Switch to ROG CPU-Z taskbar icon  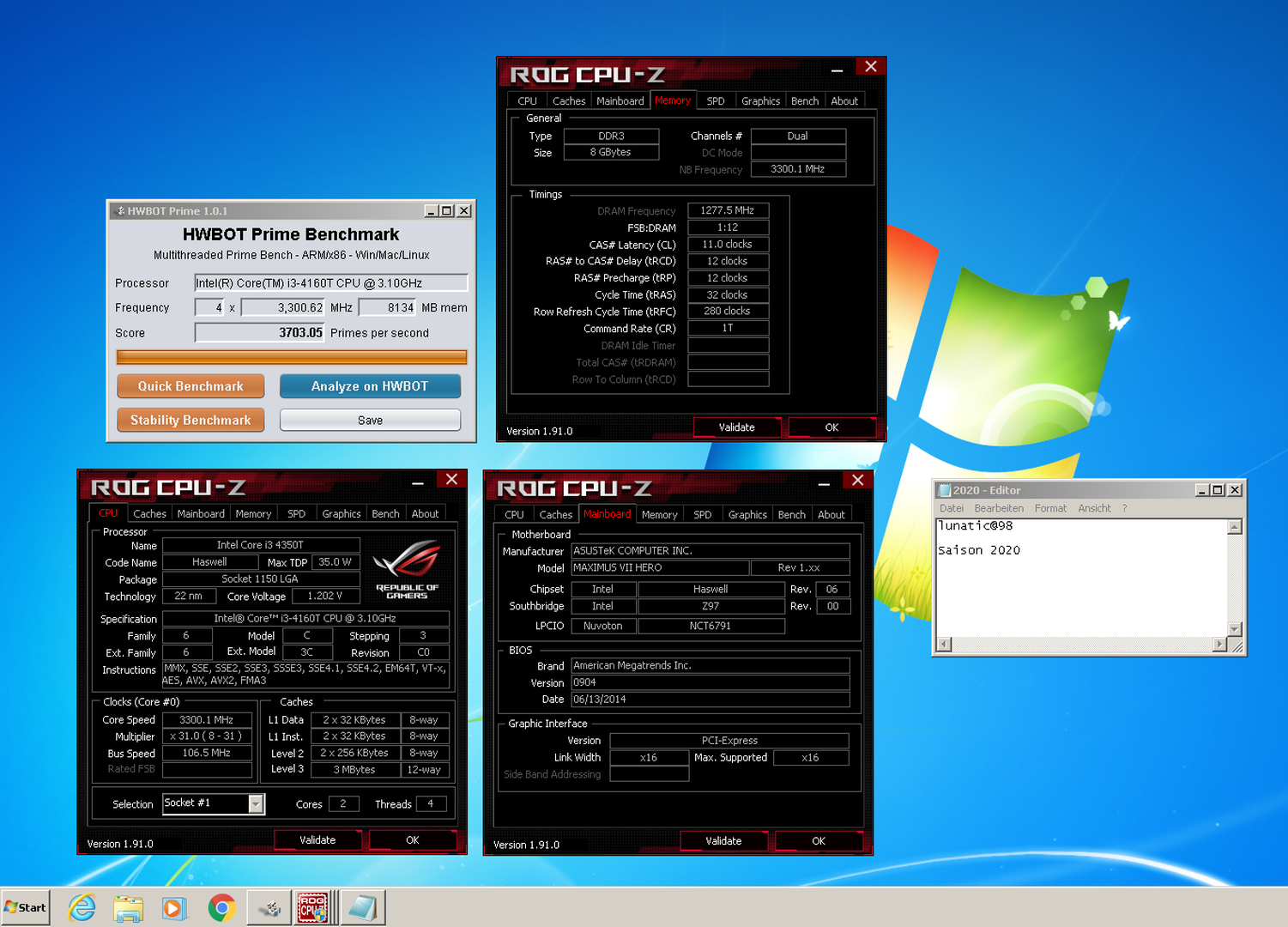click(312, 907)
